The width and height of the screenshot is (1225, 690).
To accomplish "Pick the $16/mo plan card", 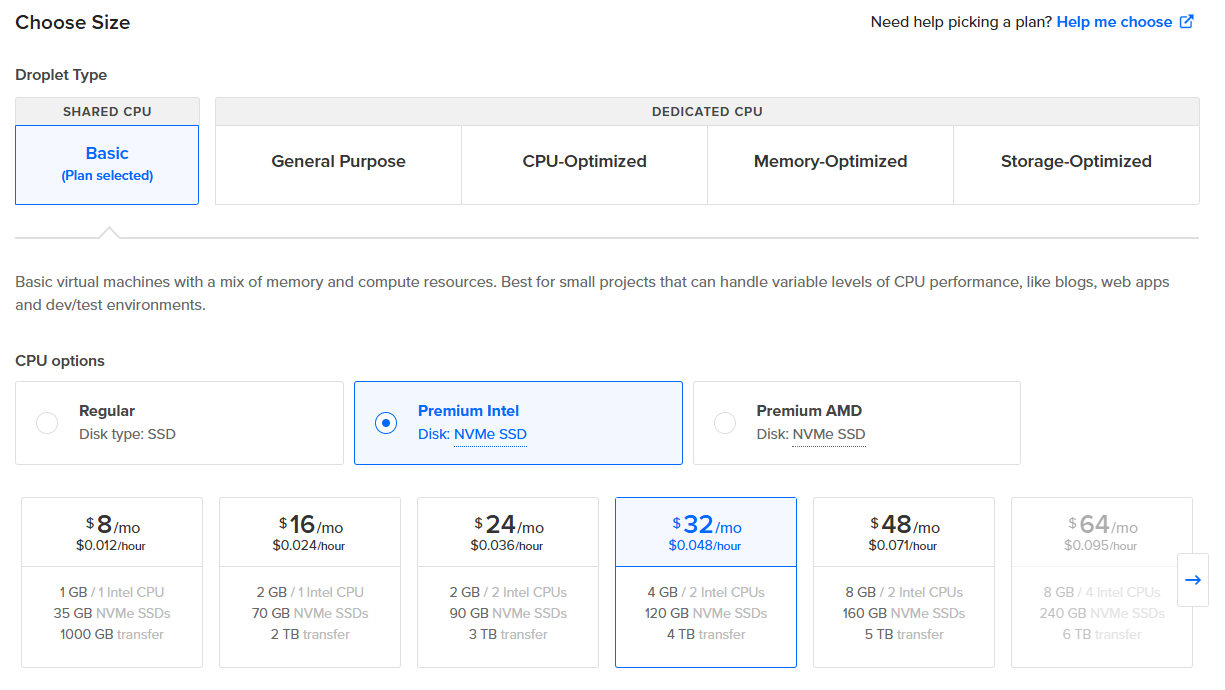I will pos(310,582).
